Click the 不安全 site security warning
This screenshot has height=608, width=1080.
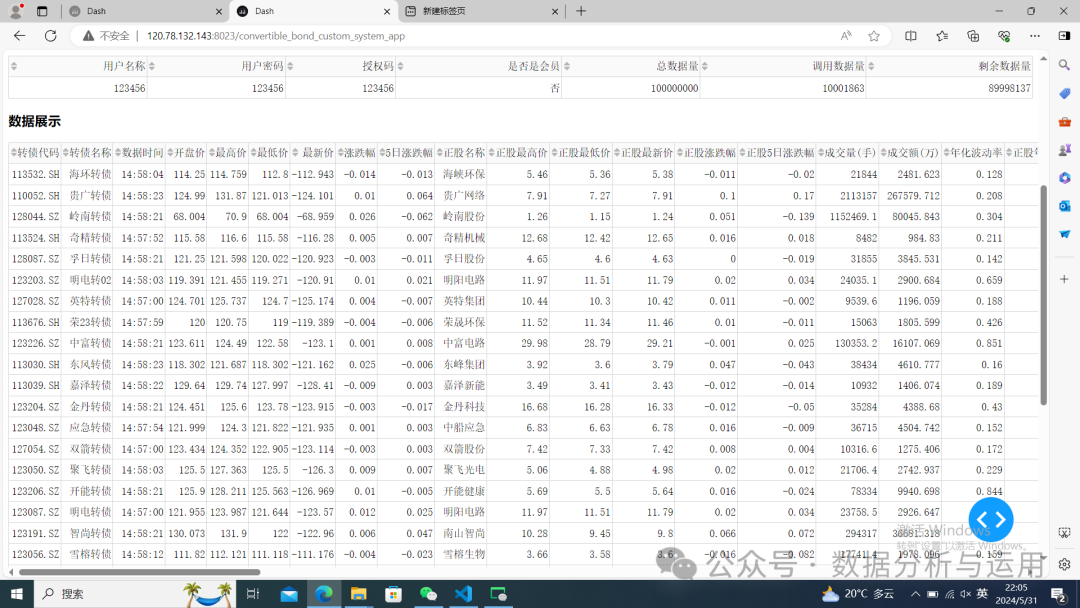[x=106, y=36]
